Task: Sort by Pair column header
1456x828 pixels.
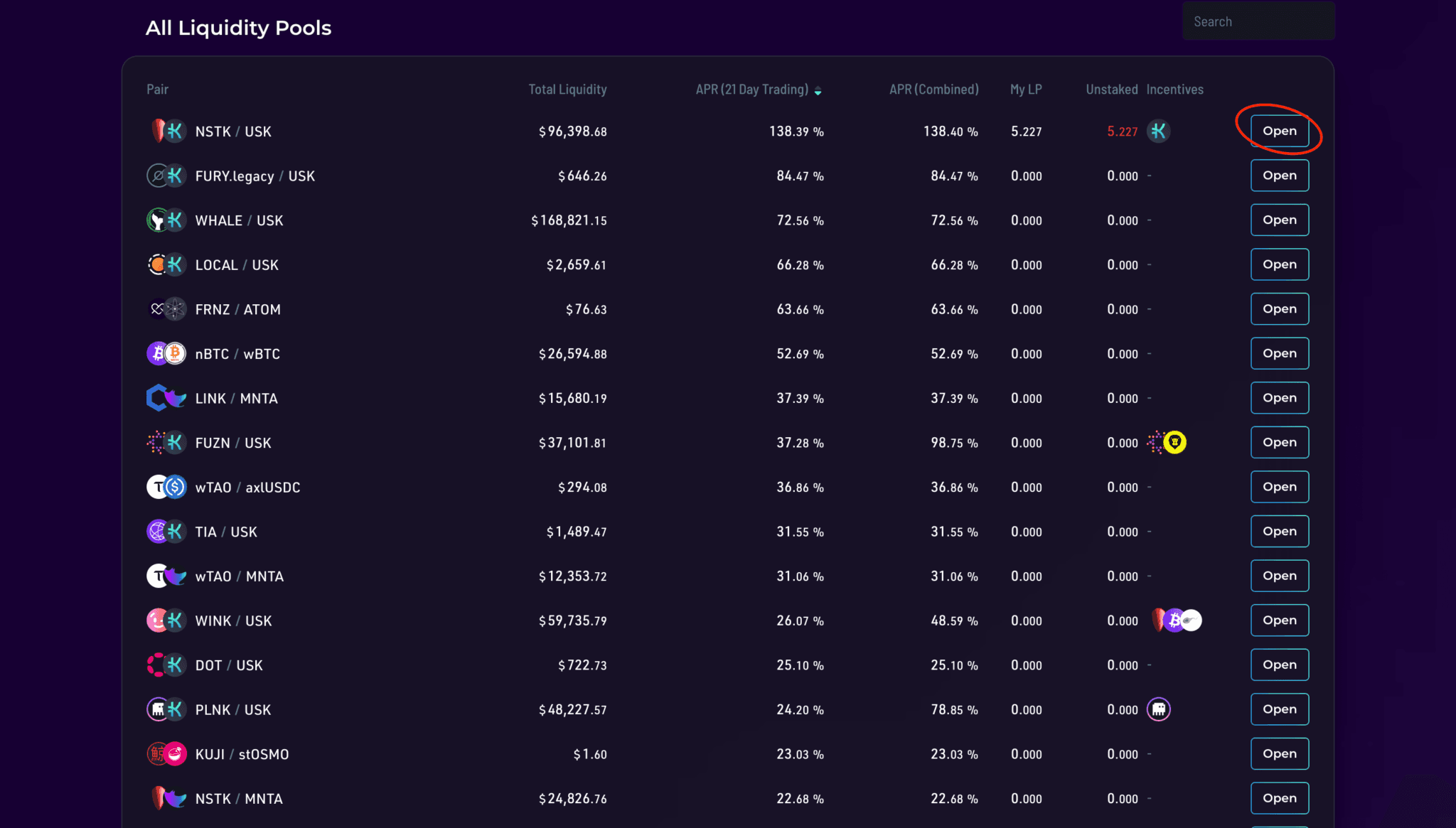Action: click(x=157, y=90)
